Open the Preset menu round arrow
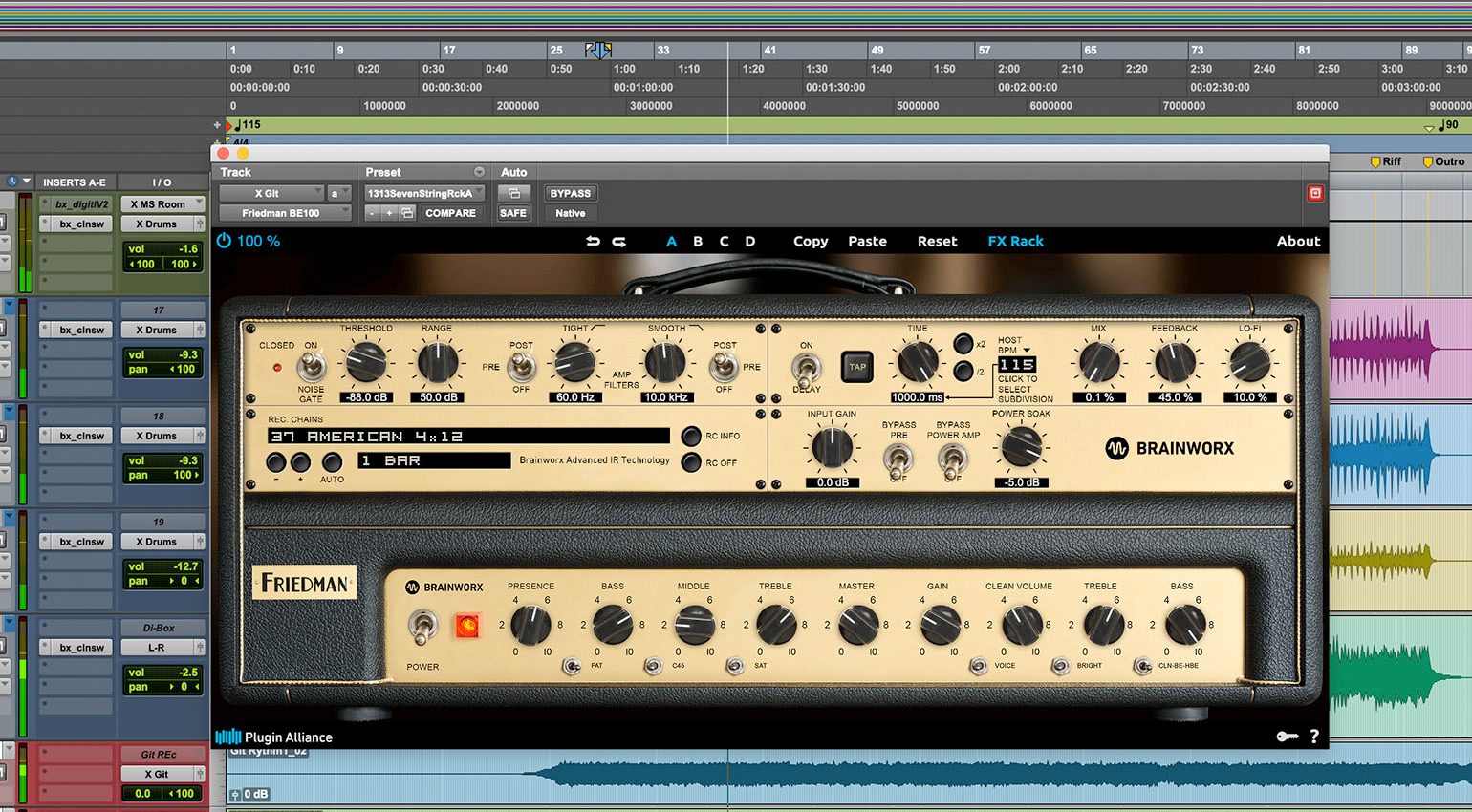This screenshot has height=812, width=1472. coord(479,172)
